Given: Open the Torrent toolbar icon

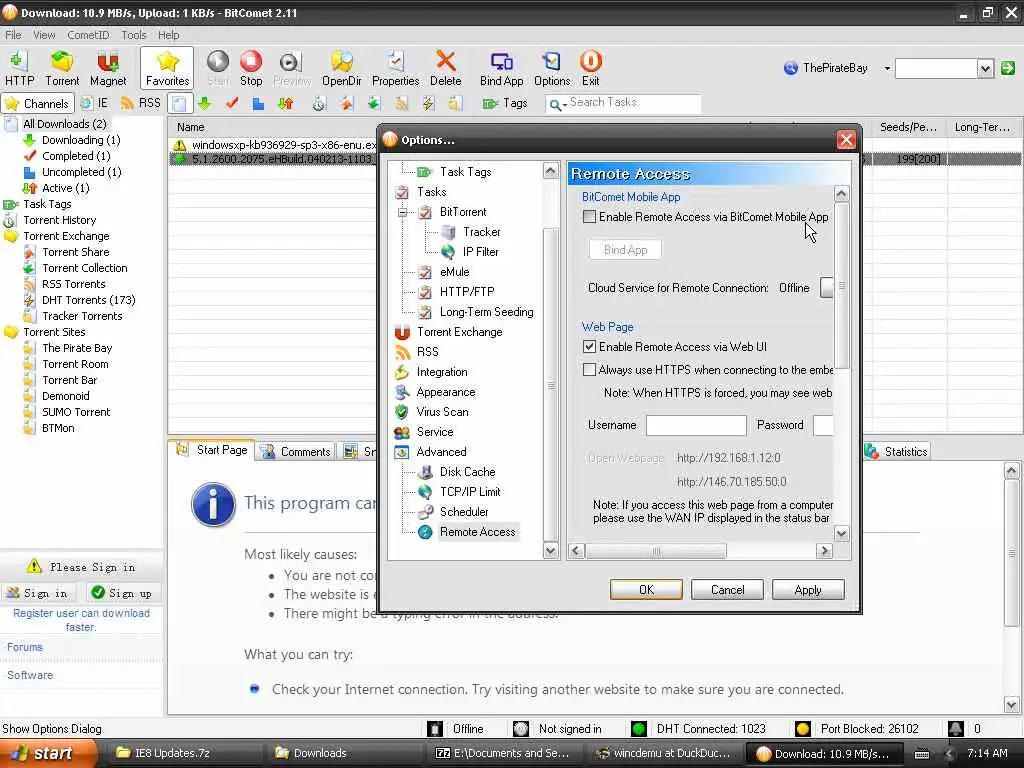Looking at the screenshot, I should click(62, 68).
